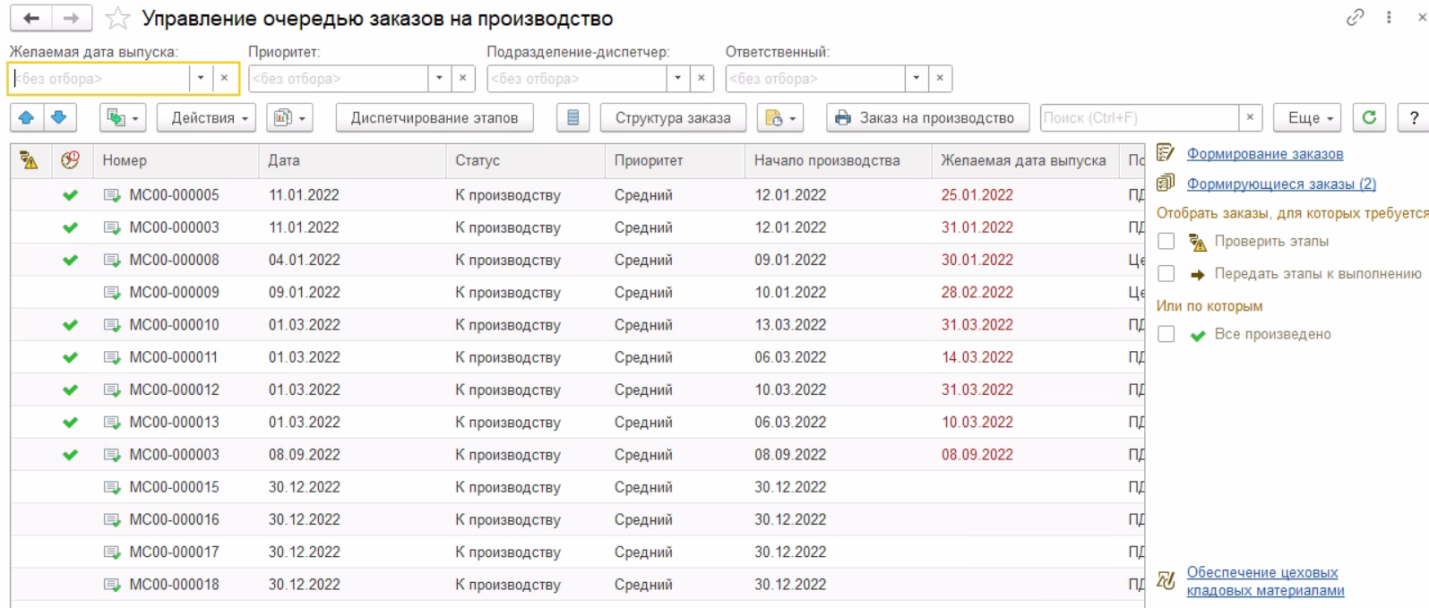This screenshot has height=608, width=1429.
Task: Sort by Приоритет column header
Action: (x=675, y=160)
